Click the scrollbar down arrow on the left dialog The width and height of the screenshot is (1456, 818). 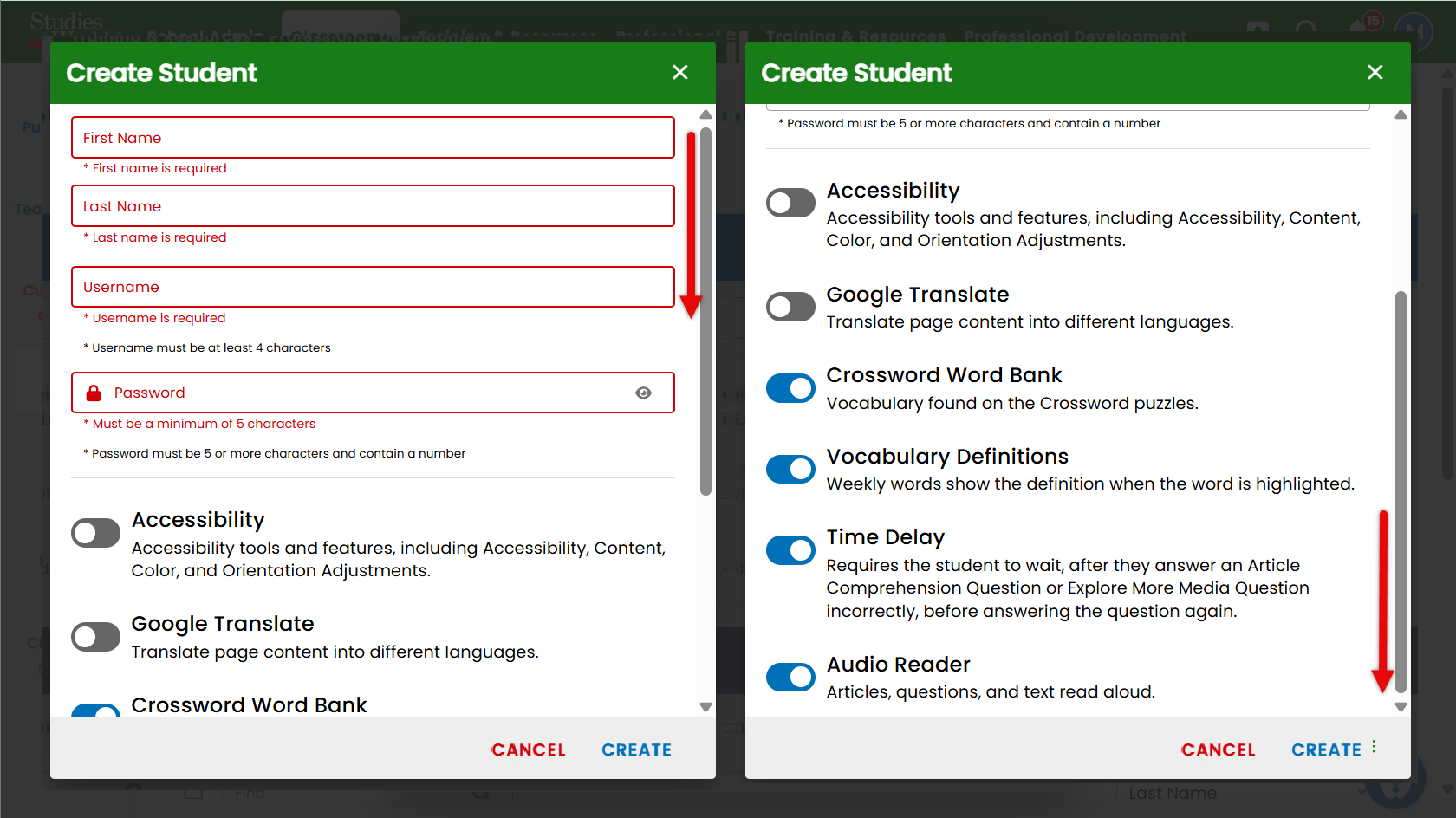coord(705,706)
